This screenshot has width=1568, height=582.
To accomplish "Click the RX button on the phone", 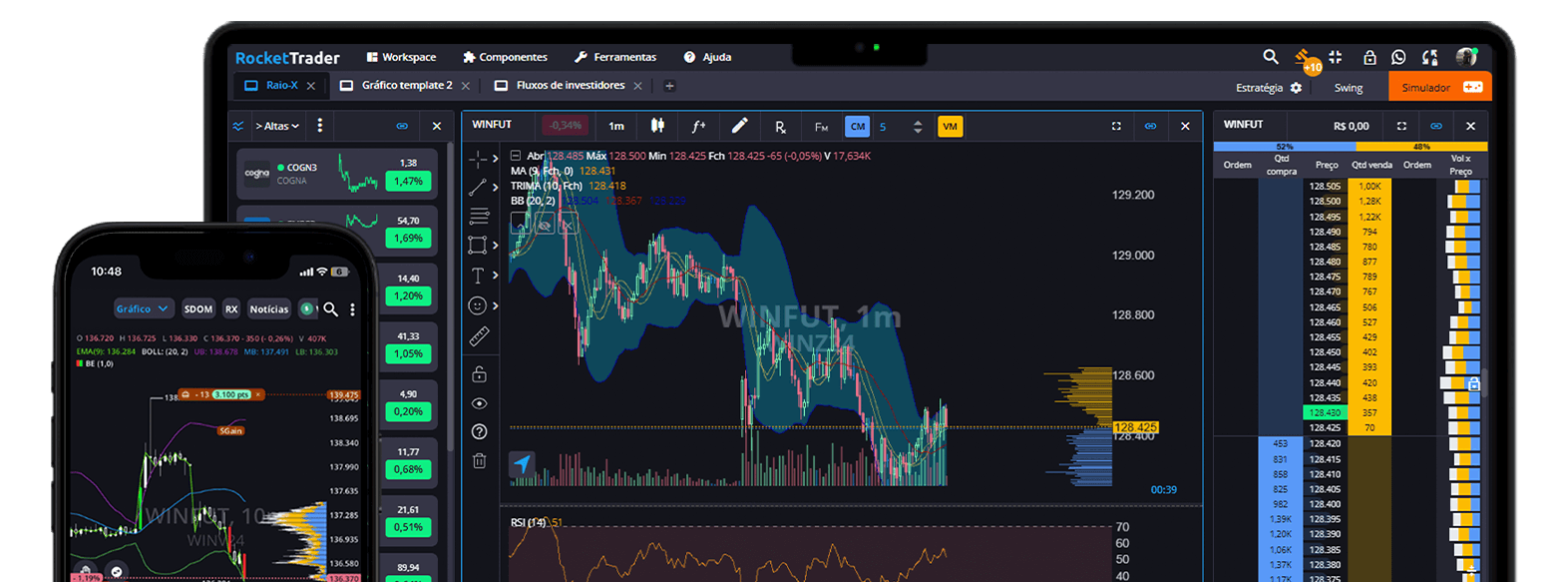I will [231, 308].
